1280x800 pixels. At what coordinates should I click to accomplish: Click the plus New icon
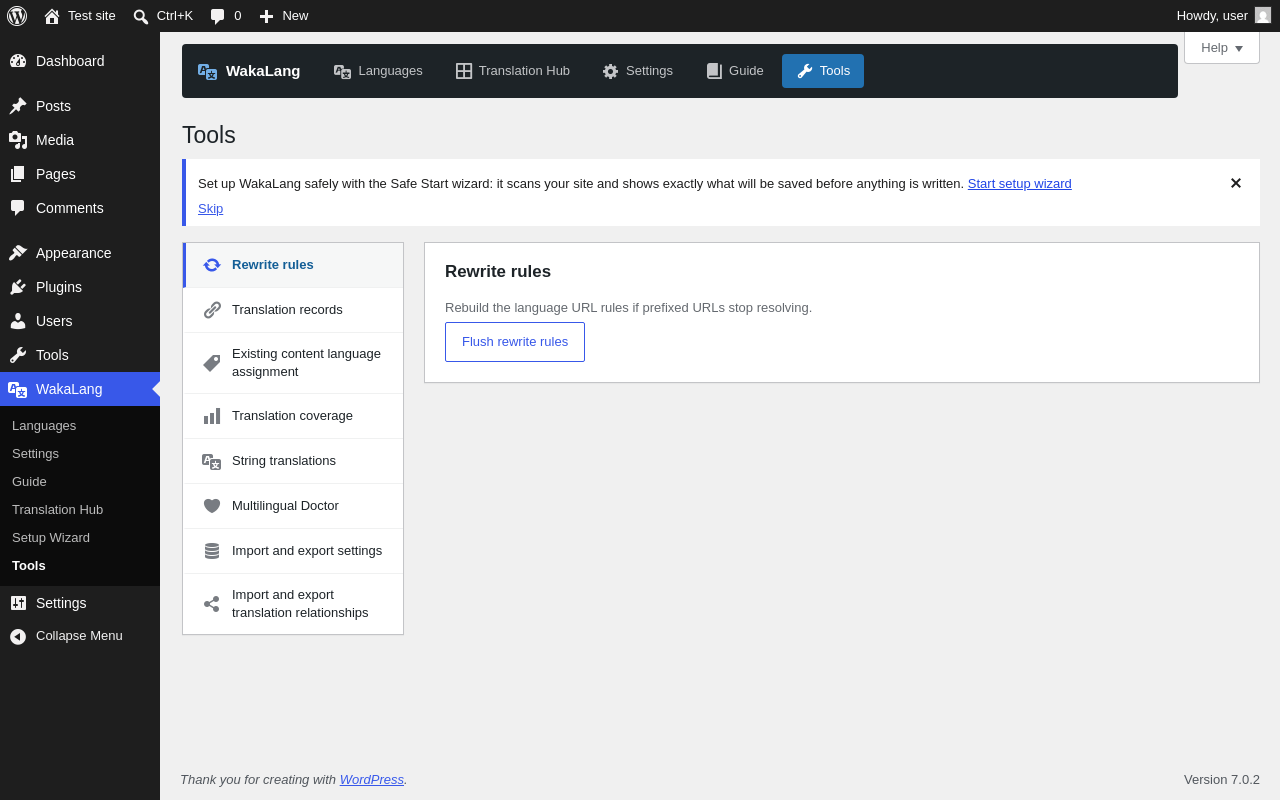[266, 16]
